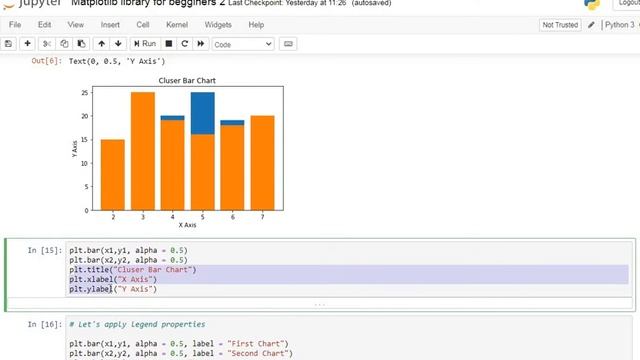Cut selected cells with scissors icon
The image size is (640, 360).
coord(47,44)
